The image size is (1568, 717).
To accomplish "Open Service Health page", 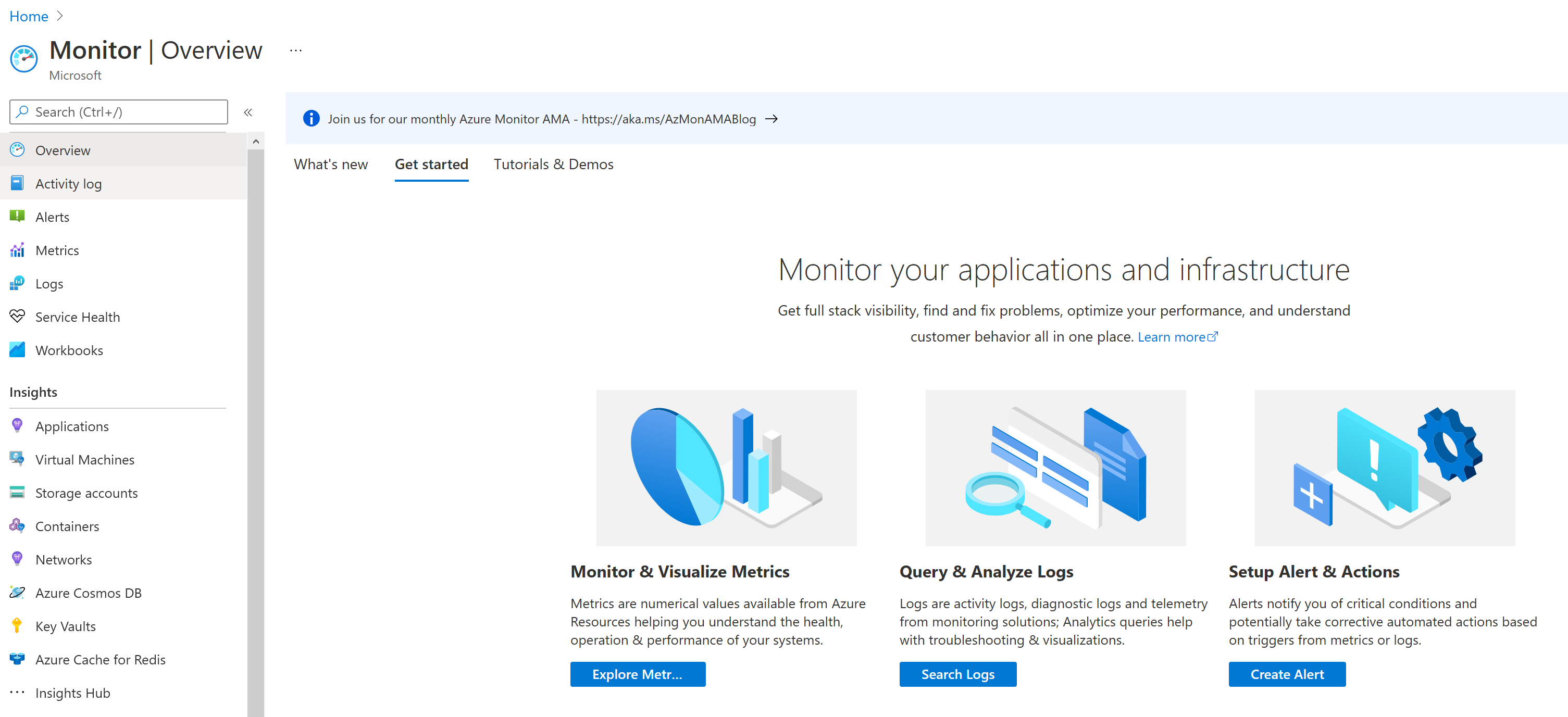I will click(x=123, y=317).
